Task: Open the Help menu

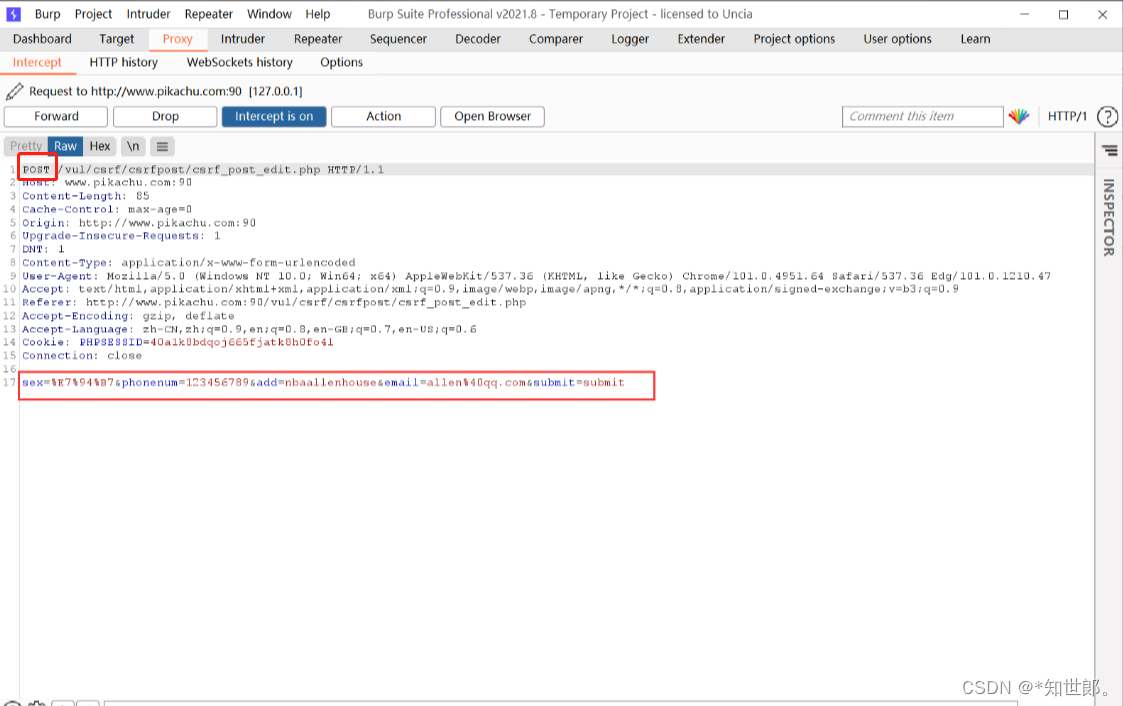Action: pyautogui.click(x=317, y=14)
